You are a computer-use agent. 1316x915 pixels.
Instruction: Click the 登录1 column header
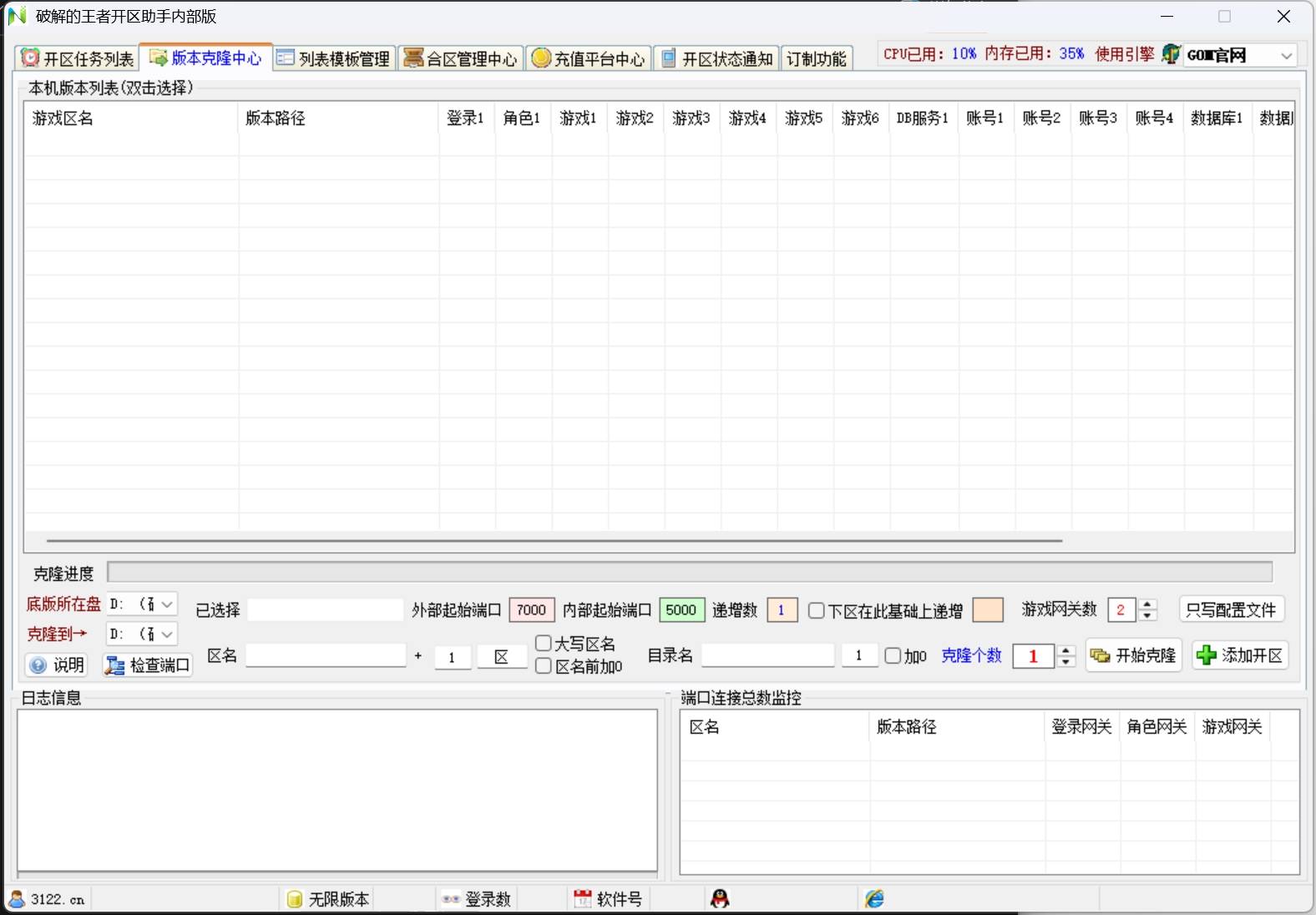point(467,118)
